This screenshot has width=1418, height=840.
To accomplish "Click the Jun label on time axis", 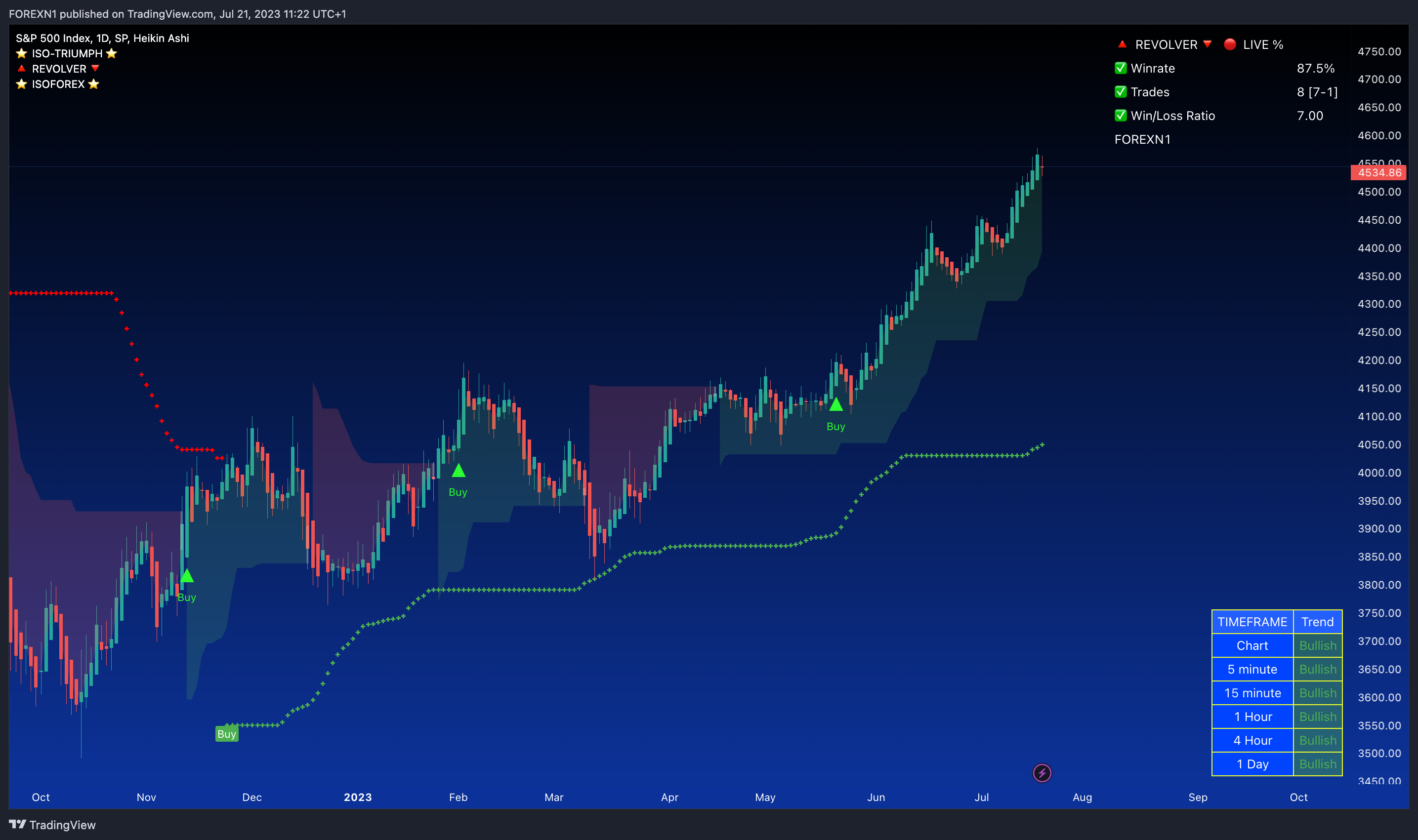I will (x=876, y=797).
